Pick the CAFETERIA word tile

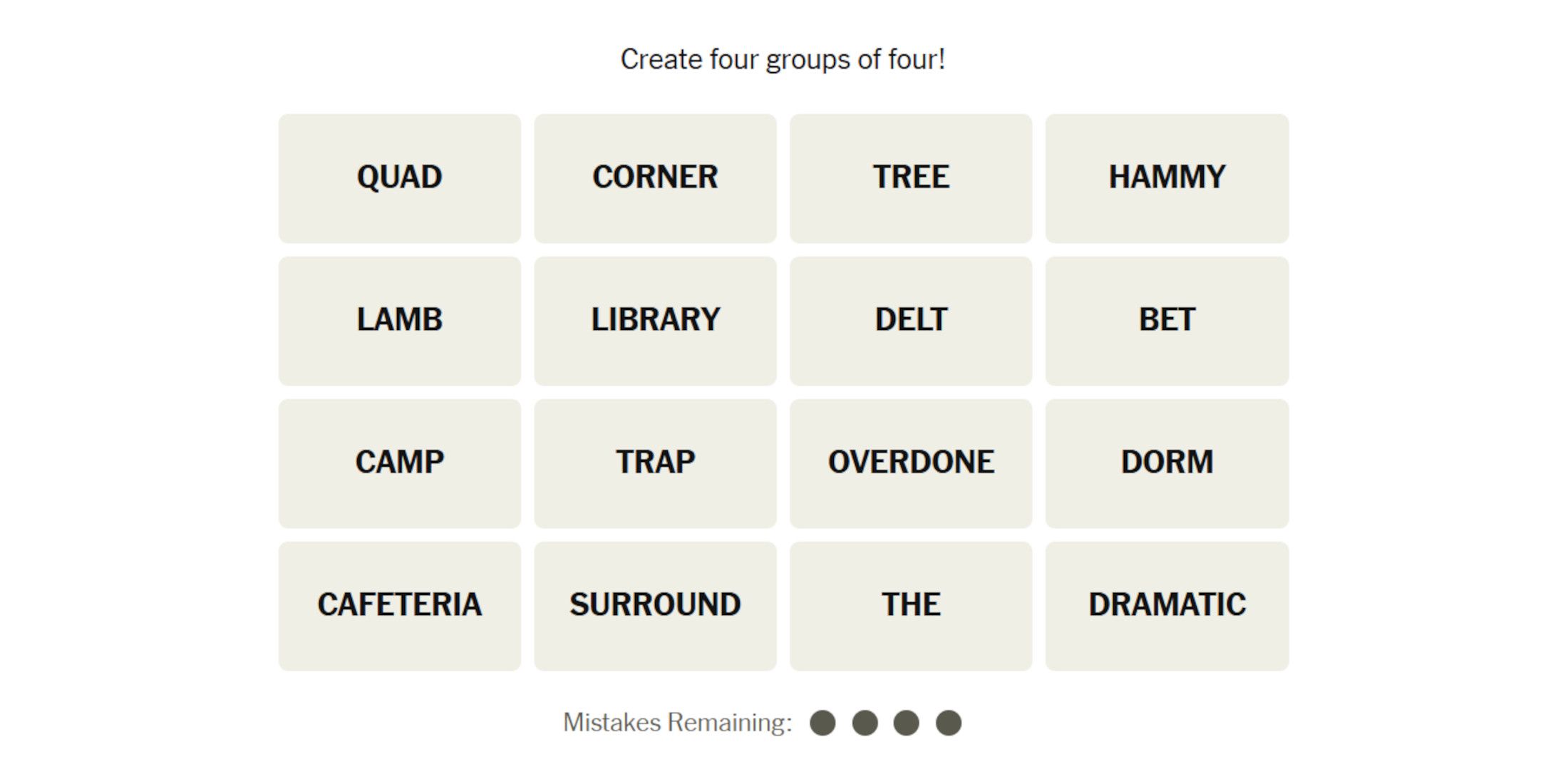[399, 606]
